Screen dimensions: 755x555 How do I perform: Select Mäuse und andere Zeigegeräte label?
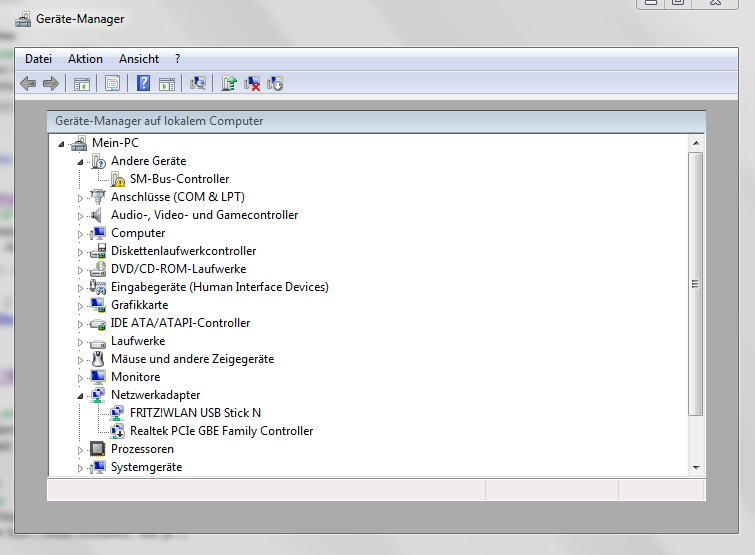click(x=193, y=359)
